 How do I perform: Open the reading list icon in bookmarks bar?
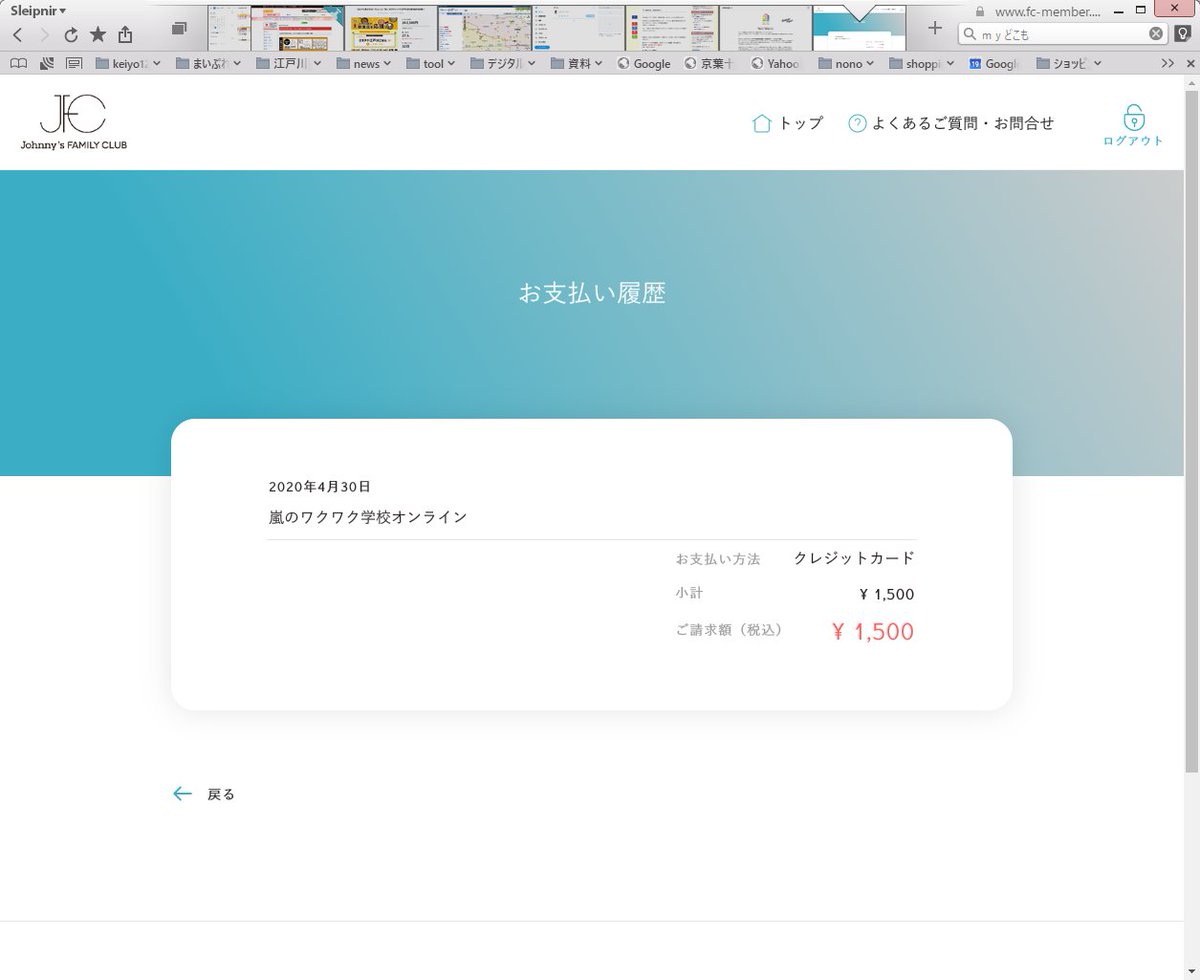(74, 63)
